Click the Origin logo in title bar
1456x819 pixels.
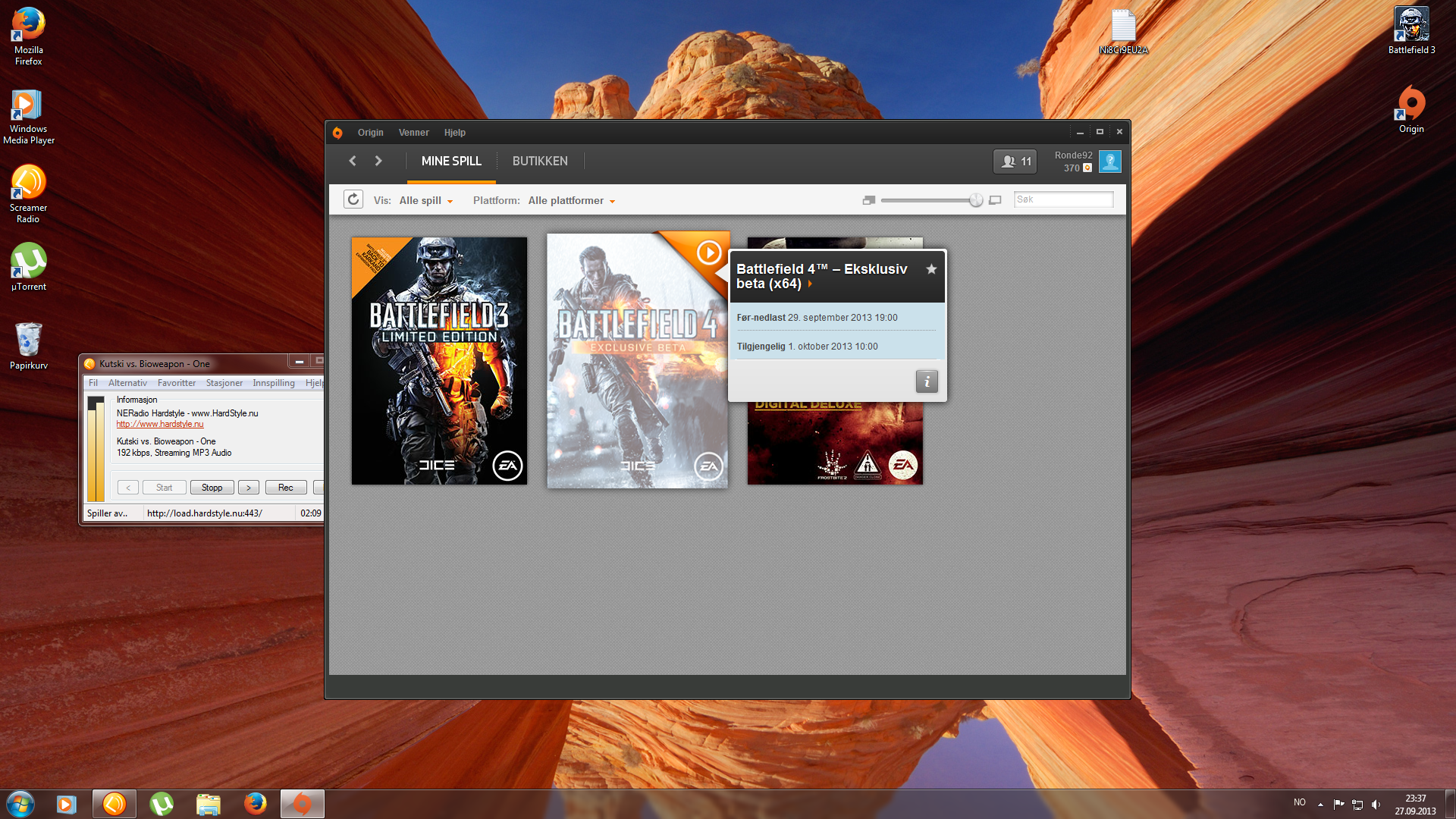337,133
